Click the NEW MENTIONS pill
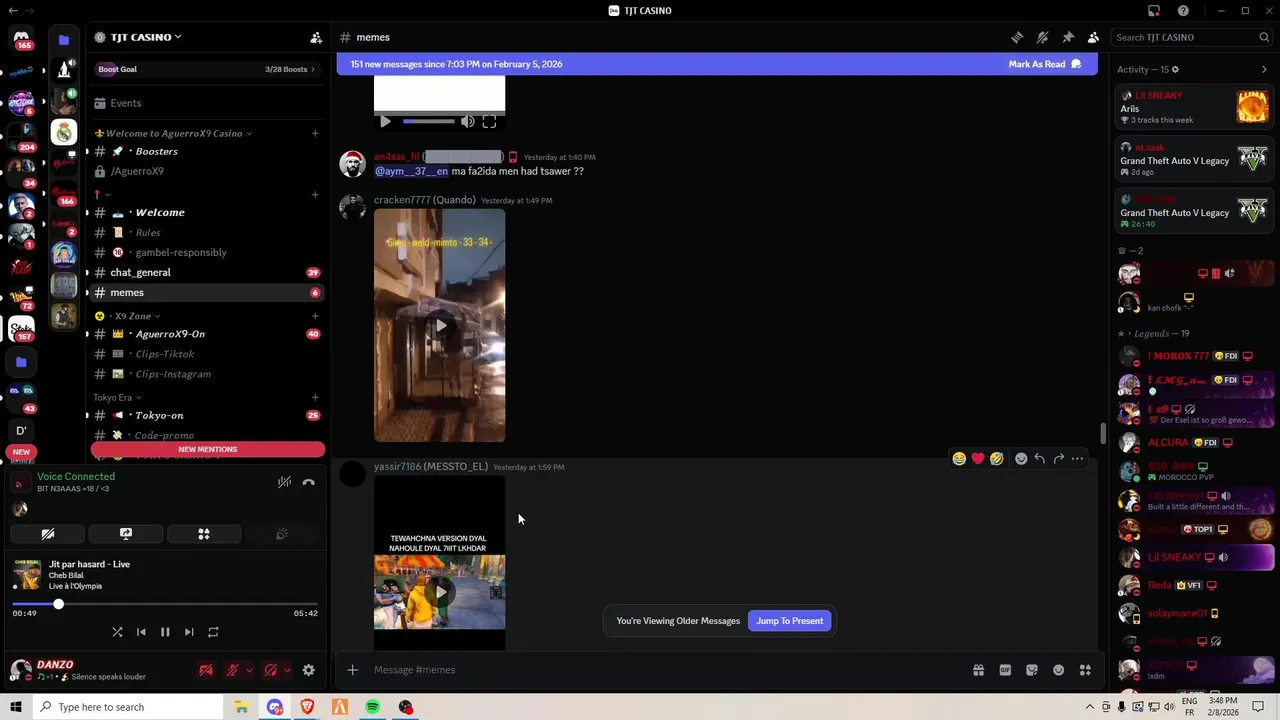Image resolution: width=1280 pixels, height=720 pixels. click(208, 449)
